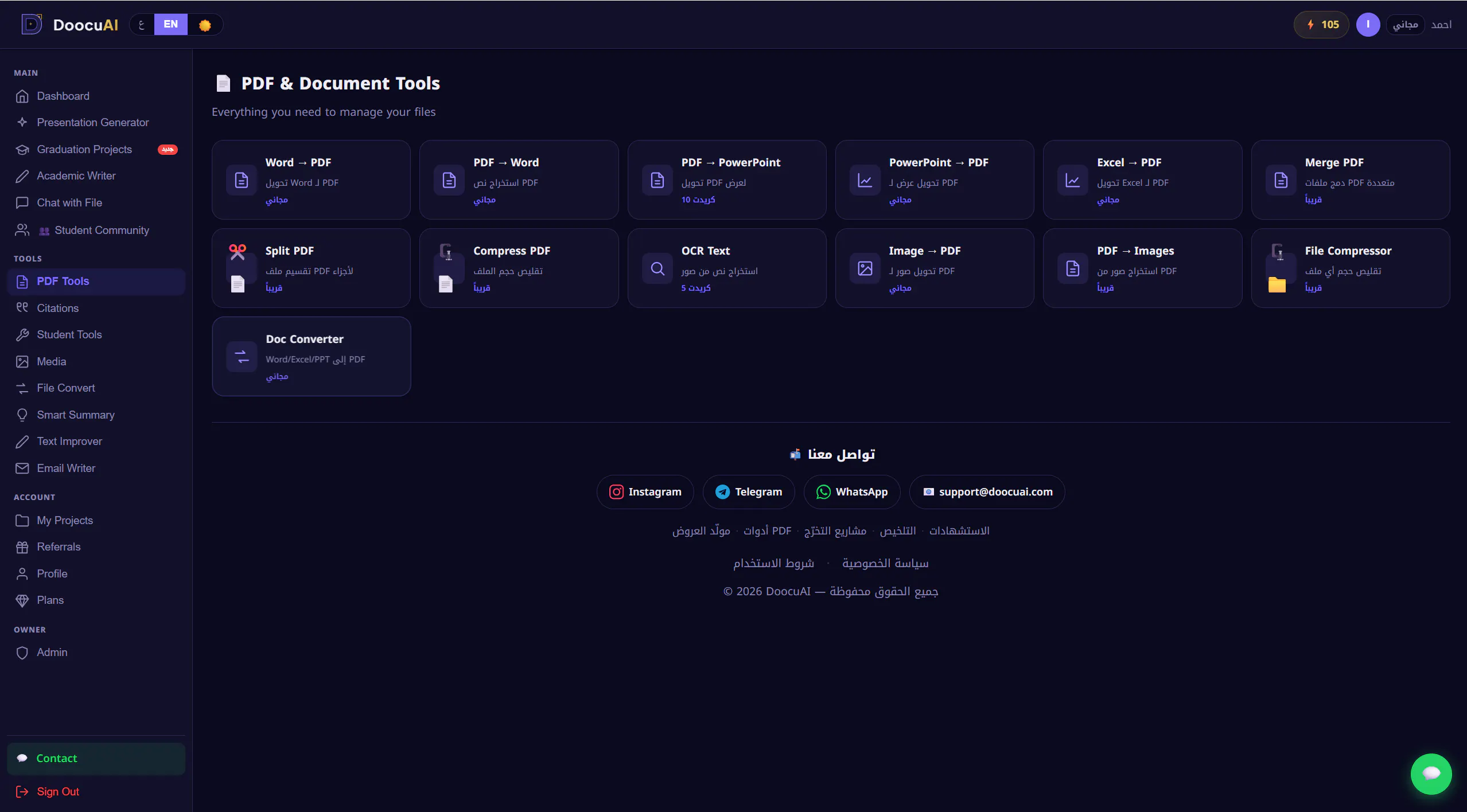Open شروط الاستخدام terms link
1467x812 pixels.
coord(773,564)
